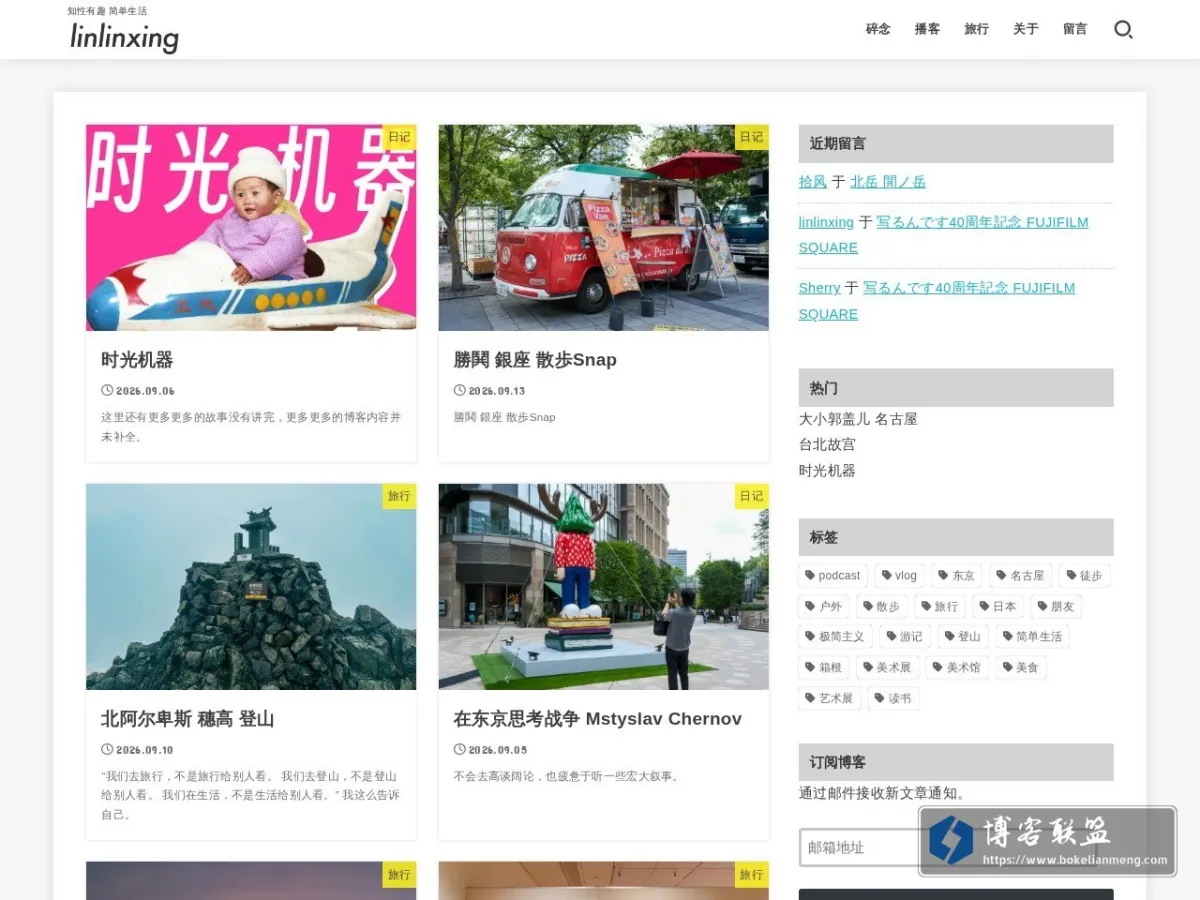Open post title 时光机器 in the card

point(137,360)
